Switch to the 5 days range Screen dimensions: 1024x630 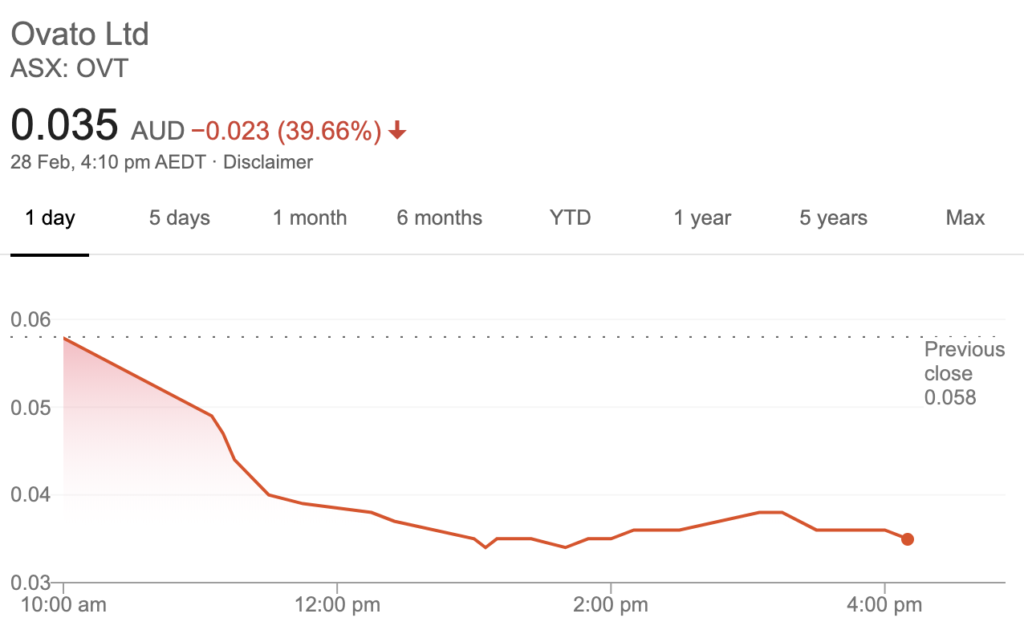click(x=180, y=218)
